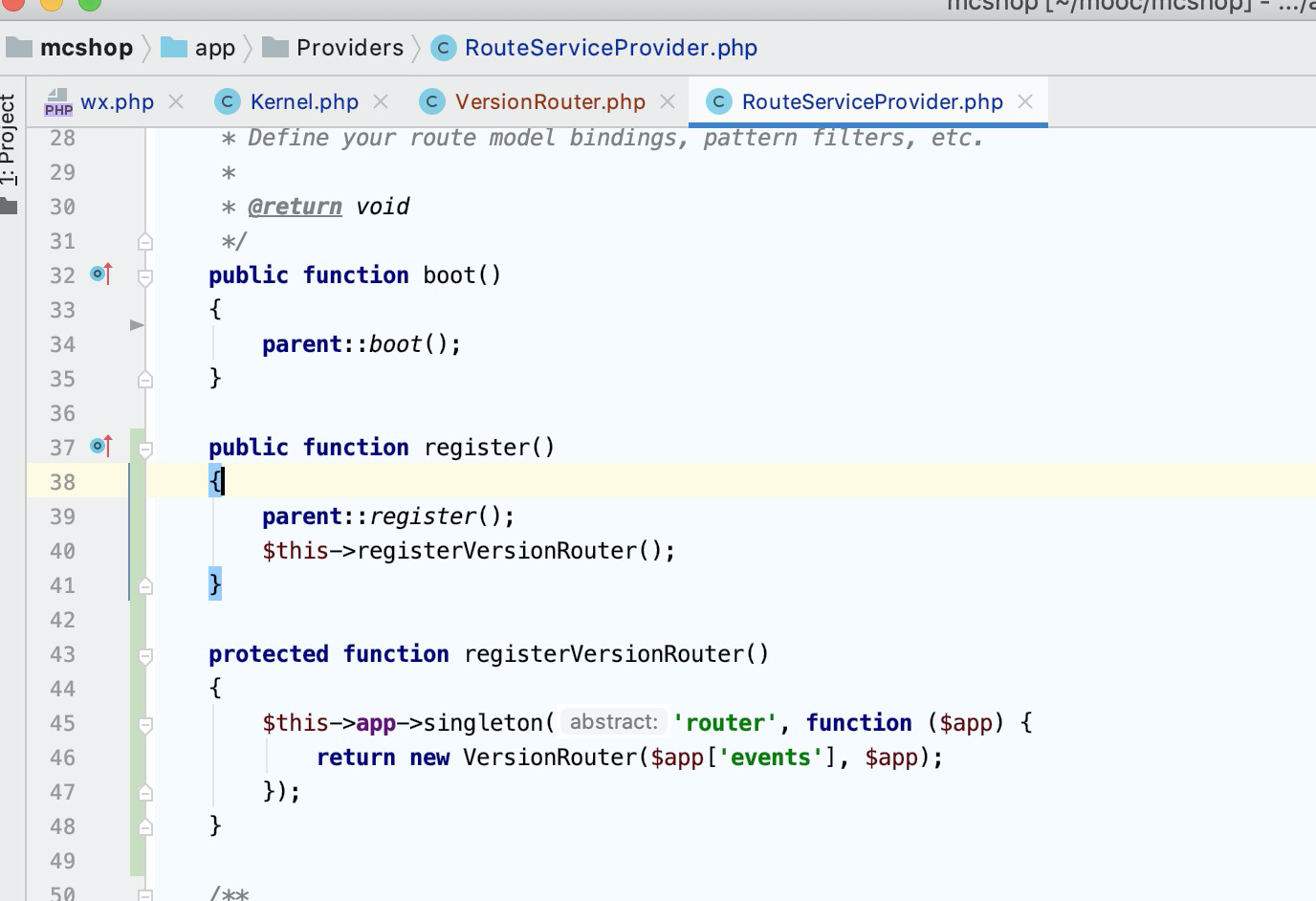Image resolution: width=1316 pixels, height=901 pixels.
Task: Close the wx.php tab
Action: [x=176, y=101]
